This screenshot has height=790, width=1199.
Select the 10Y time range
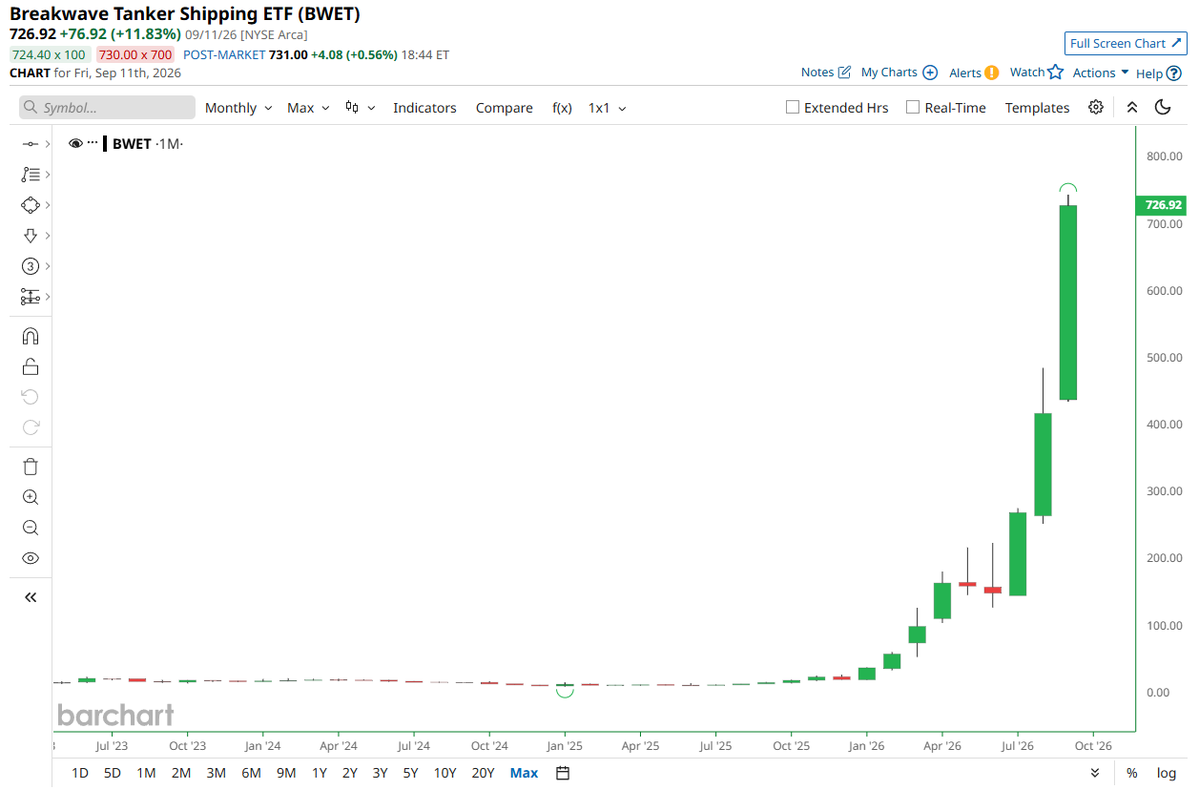(444, 773)
